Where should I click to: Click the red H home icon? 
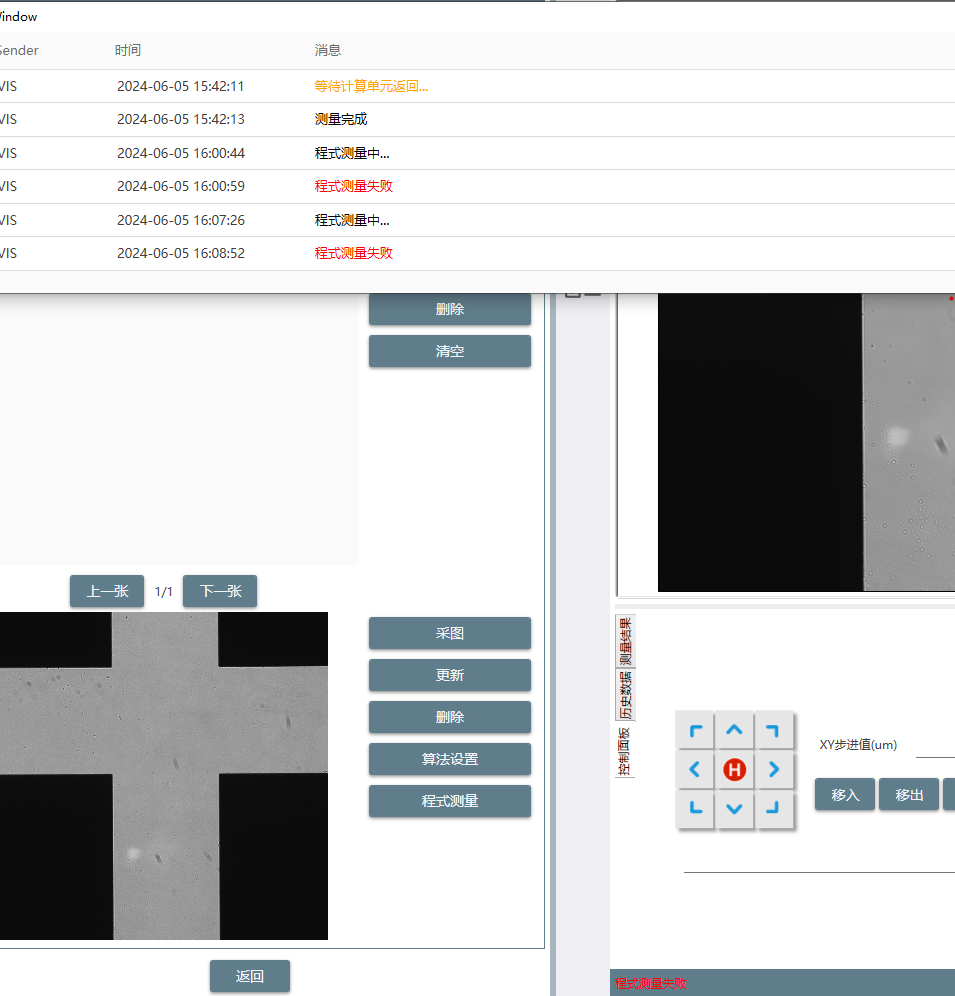click(x=735, y=770)
